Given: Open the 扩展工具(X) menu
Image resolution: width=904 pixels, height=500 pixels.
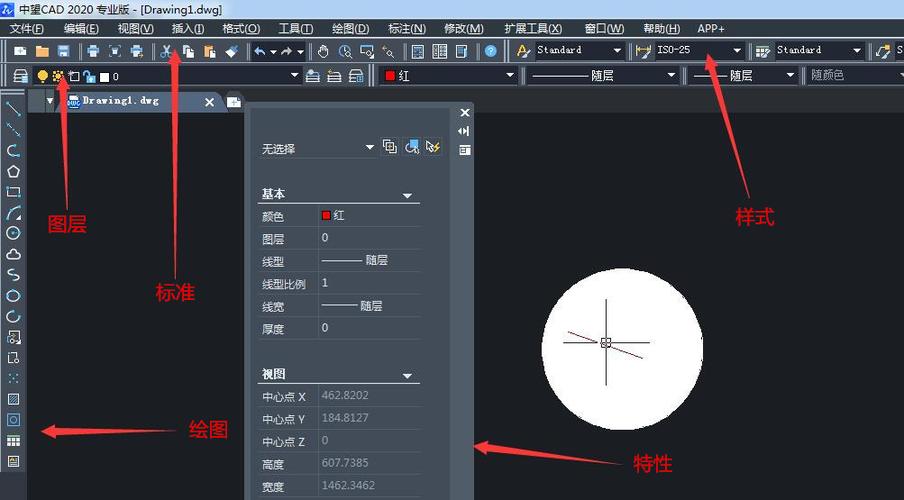Looking at the screenshot, I should coord(533,28).
